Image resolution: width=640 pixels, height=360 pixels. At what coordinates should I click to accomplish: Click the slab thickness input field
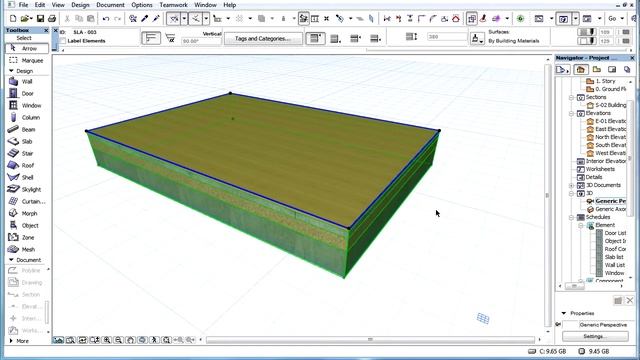click(447, 37)
